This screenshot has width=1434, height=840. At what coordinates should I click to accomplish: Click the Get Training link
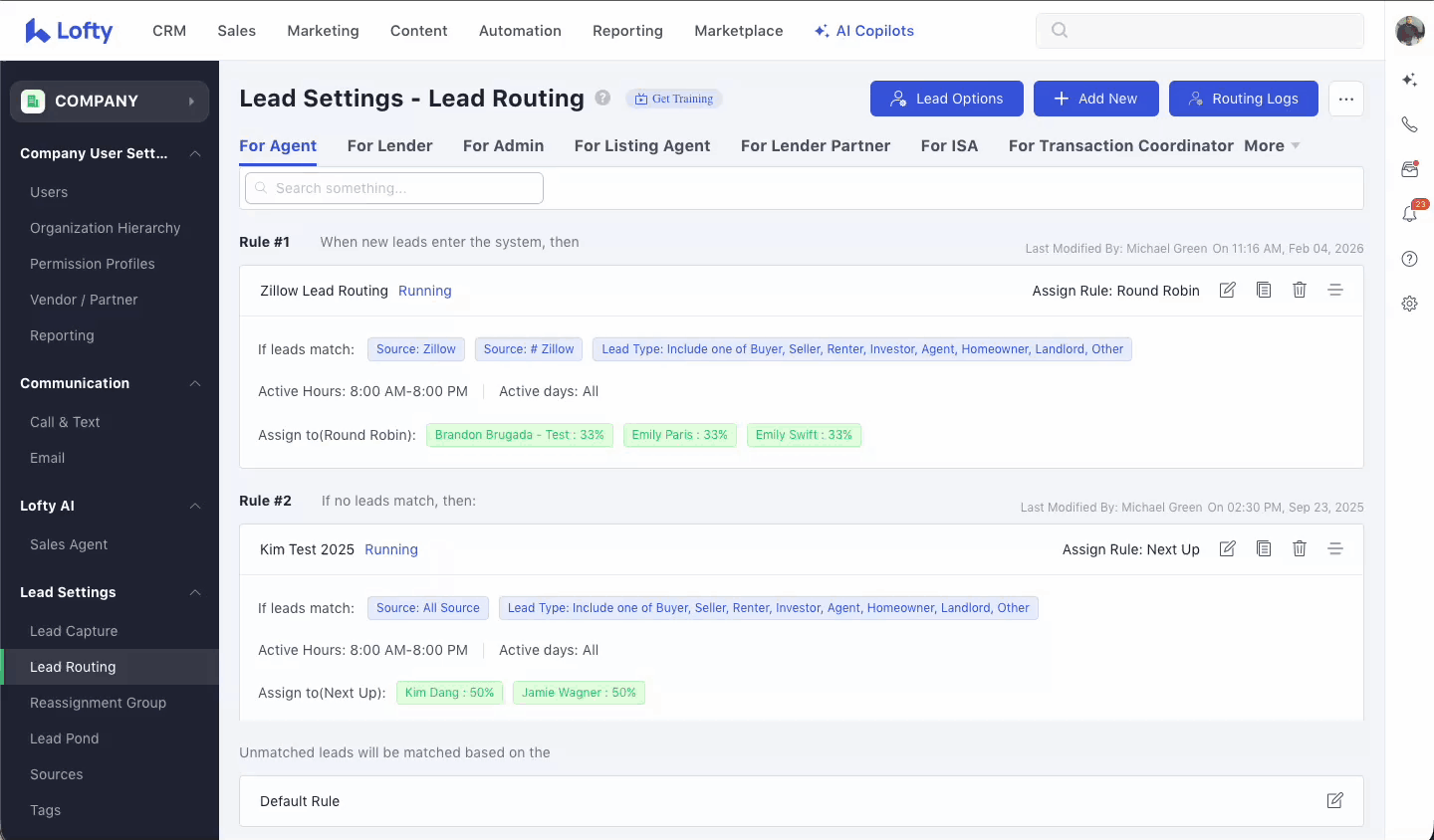(x=674, y=99)
